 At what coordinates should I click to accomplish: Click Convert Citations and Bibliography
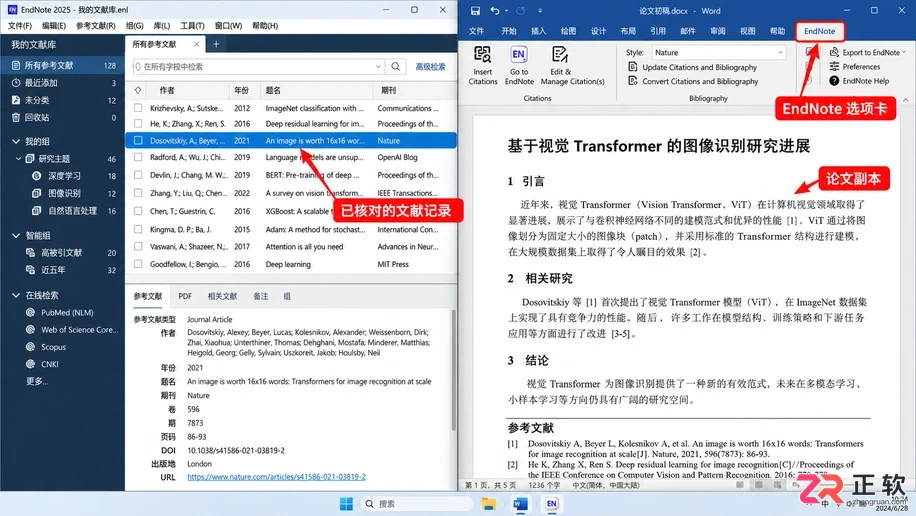693,81
